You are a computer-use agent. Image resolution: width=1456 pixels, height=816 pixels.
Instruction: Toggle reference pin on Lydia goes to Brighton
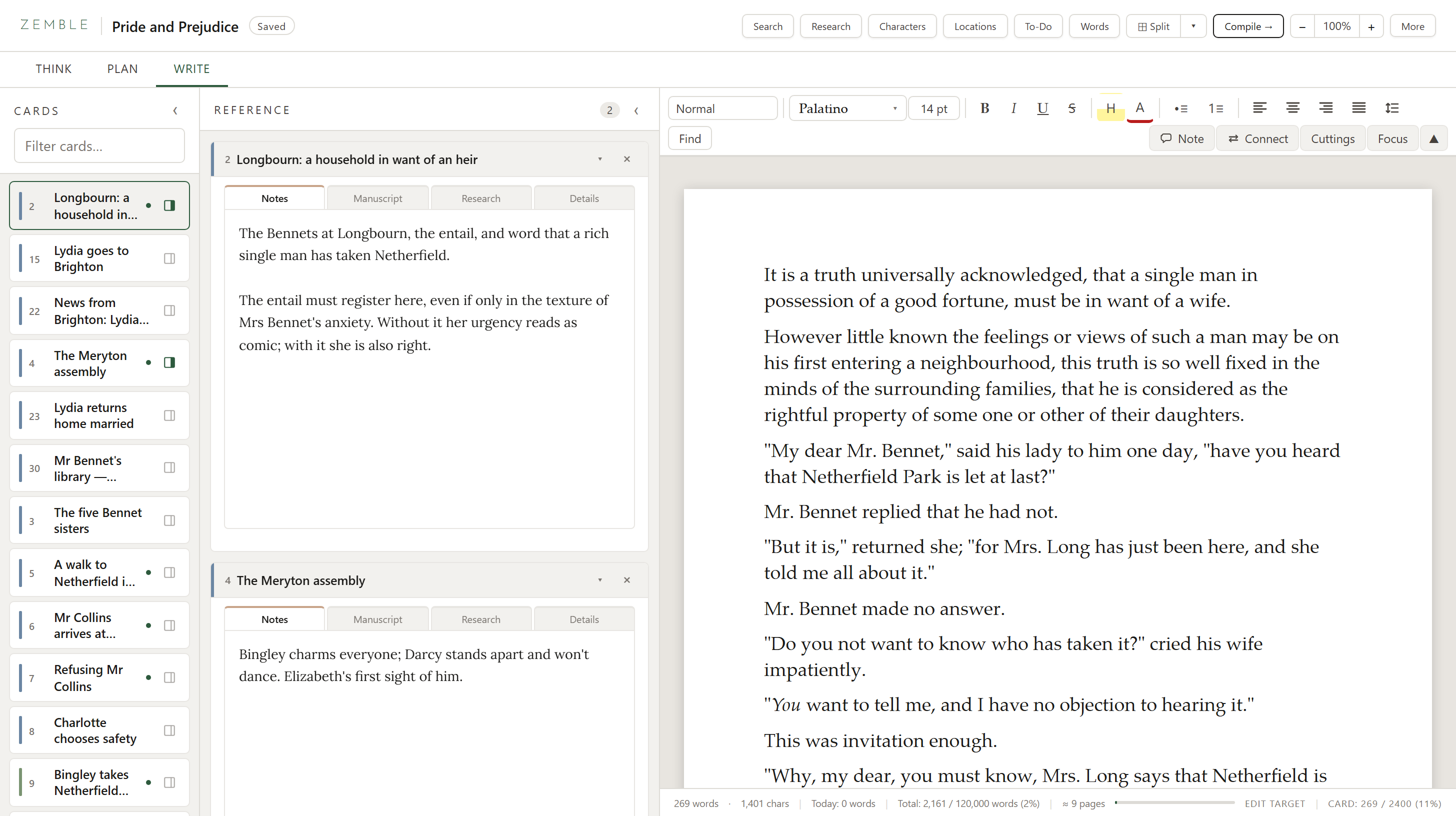pos(169,258)
